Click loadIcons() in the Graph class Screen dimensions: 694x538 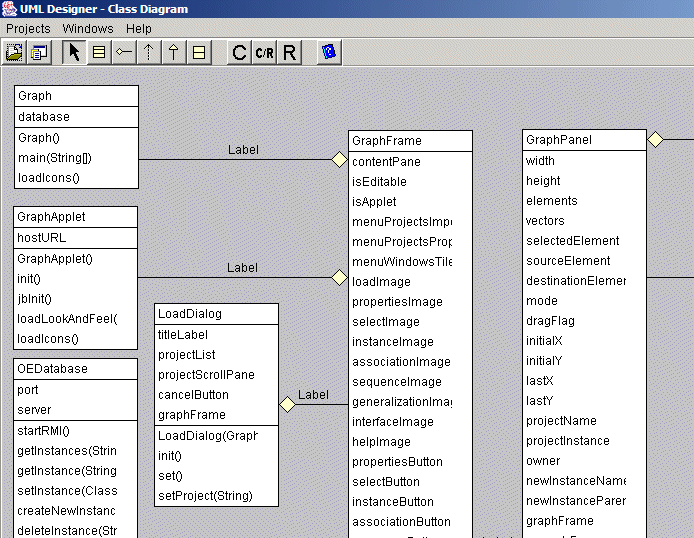49,178
